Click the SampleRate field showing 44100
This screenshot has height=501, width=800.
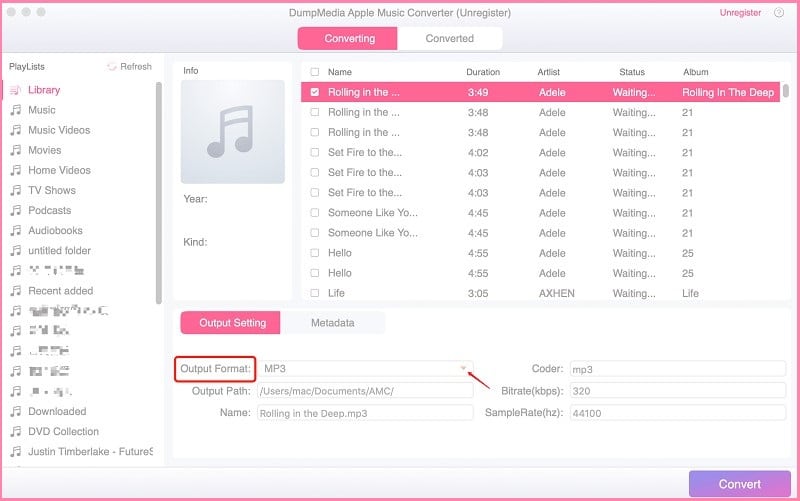pyautogui.click(x=678, y=413)
